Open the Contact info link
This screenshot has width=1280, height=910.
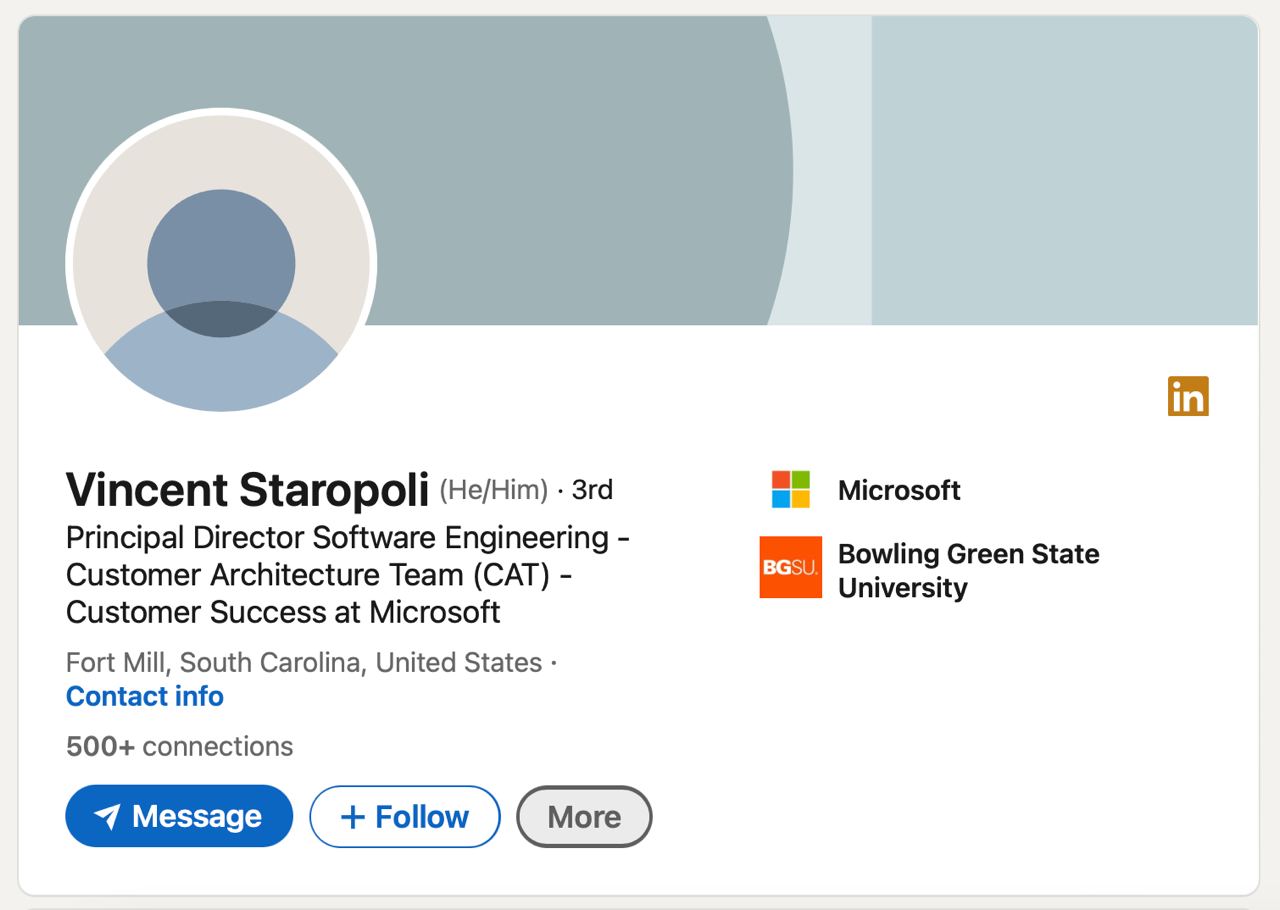pos(145,696)
